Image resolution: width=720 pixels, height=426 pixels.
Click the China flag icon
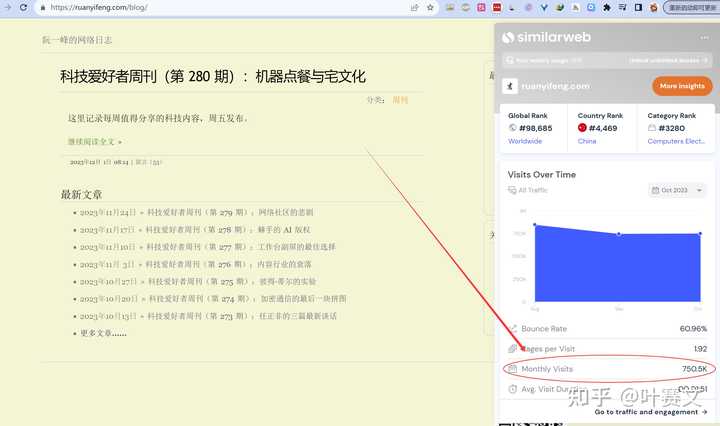[x=582, y=128]
